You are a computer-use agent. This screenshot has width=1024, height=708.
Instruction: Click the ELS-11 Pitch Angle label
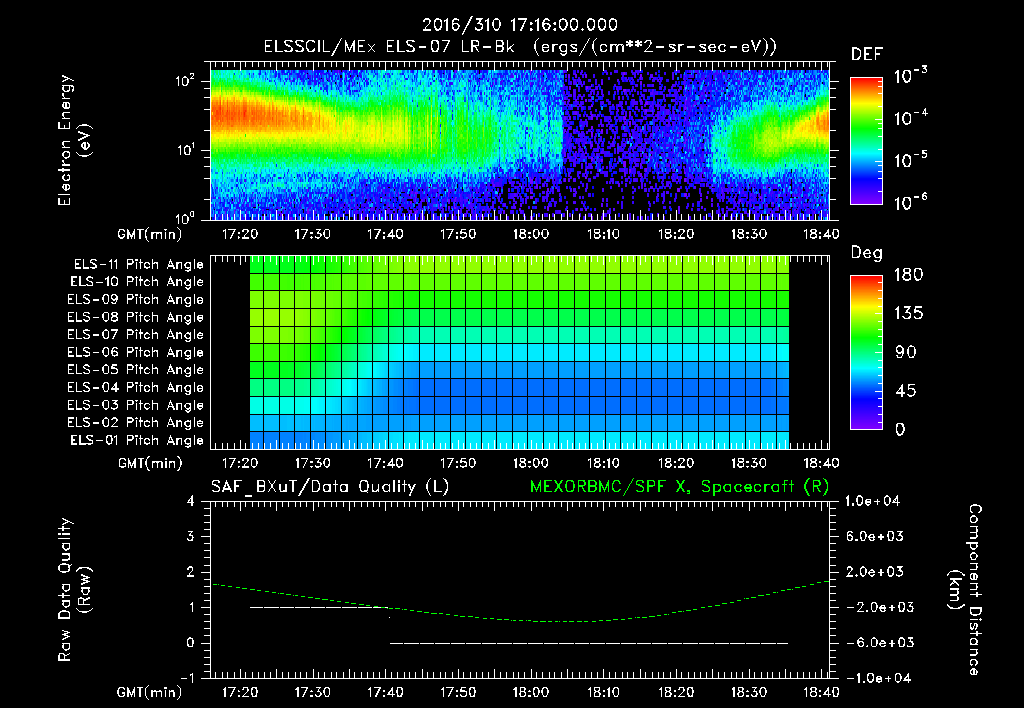138,265
